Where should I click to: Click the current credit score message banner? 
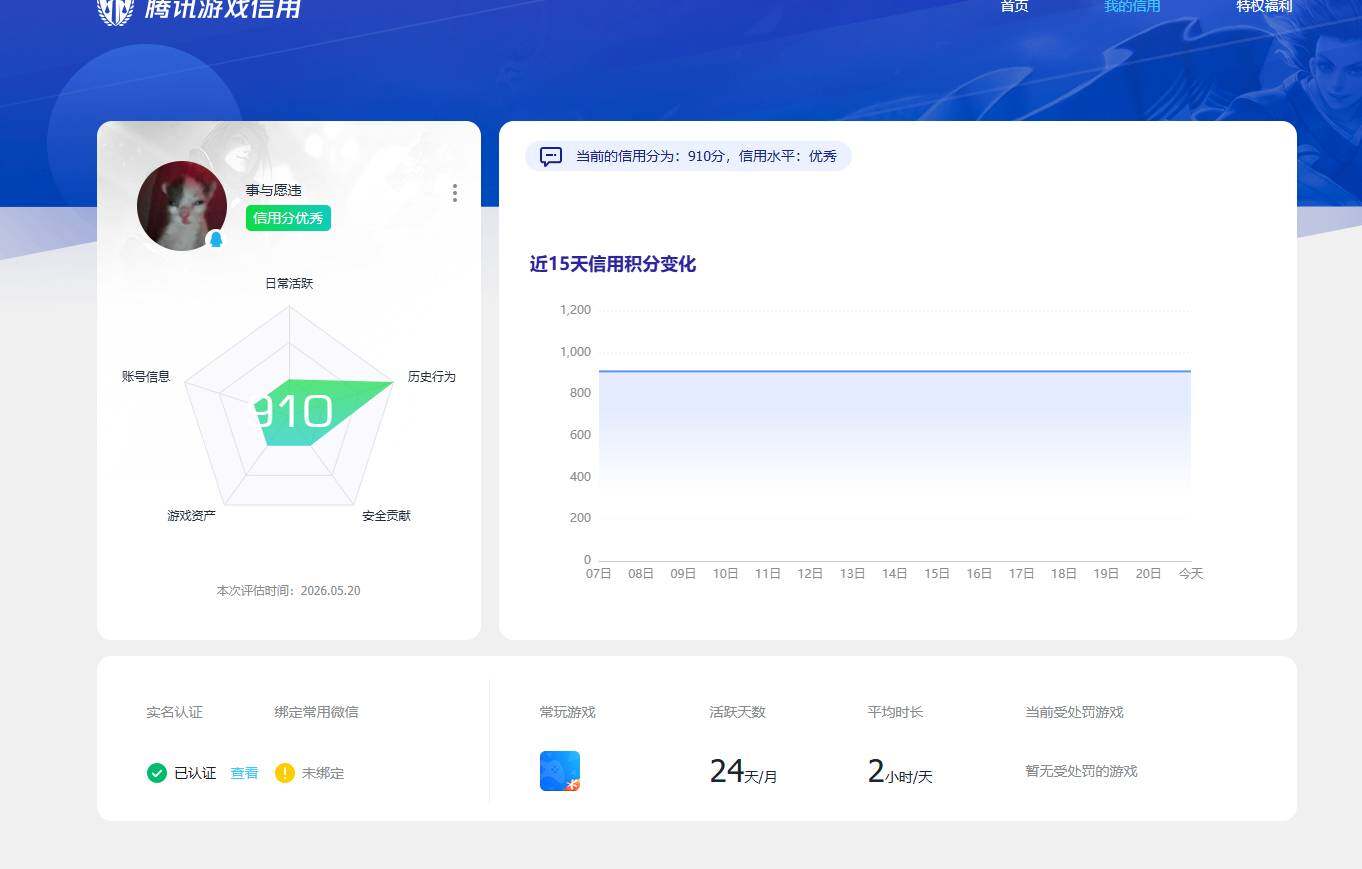688,156
